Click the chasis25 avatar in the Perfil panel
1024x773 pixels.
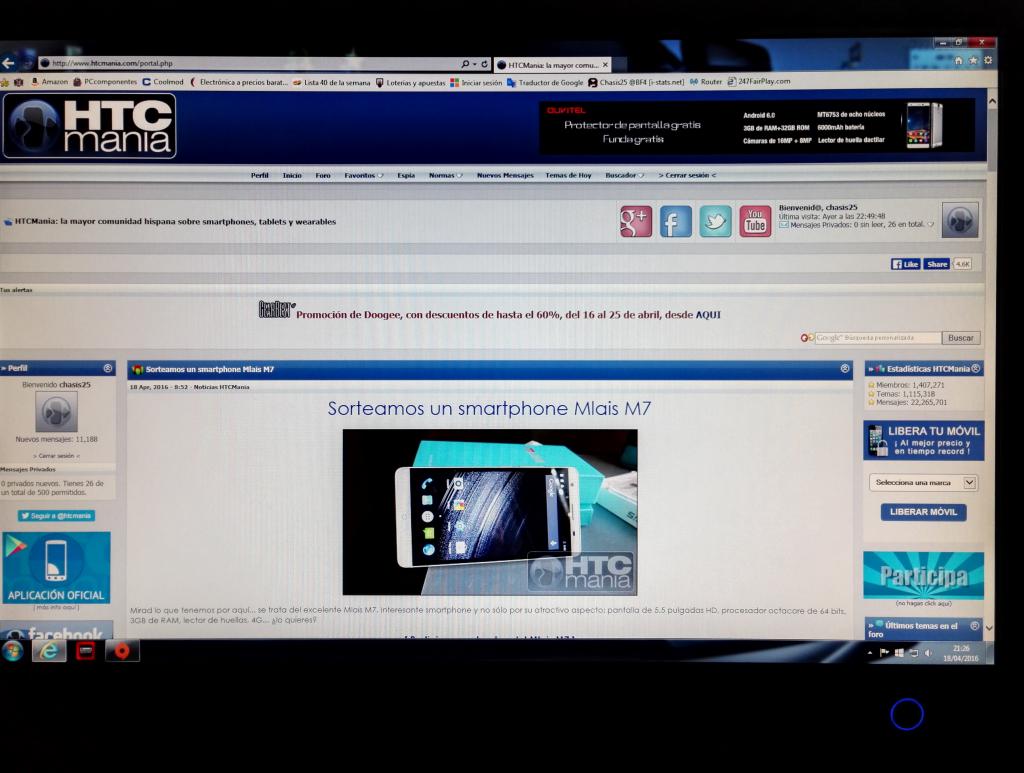pyautogui.click(x=56, y=411)
